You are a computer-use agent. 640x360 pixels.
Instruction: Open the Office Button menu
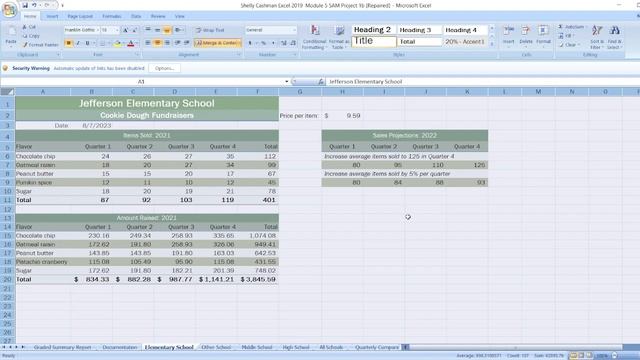(x=9, y=9)
